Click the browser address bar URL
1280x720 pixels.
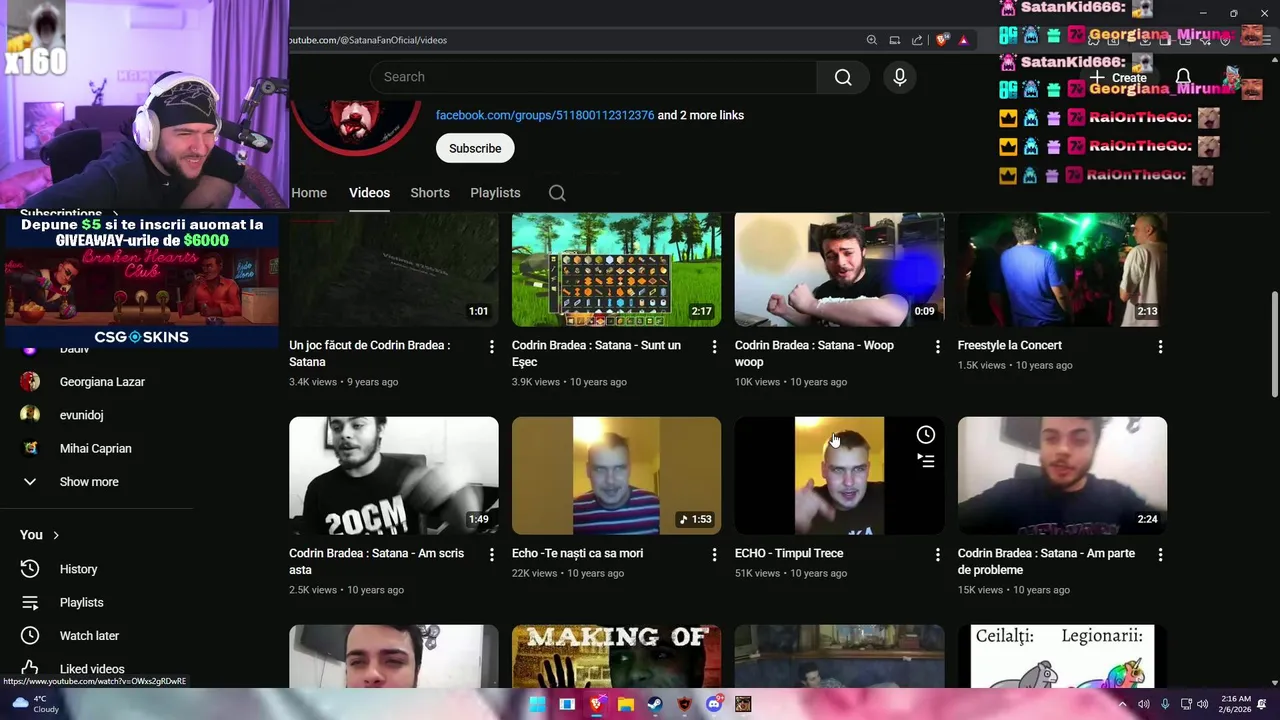(368, 40)
